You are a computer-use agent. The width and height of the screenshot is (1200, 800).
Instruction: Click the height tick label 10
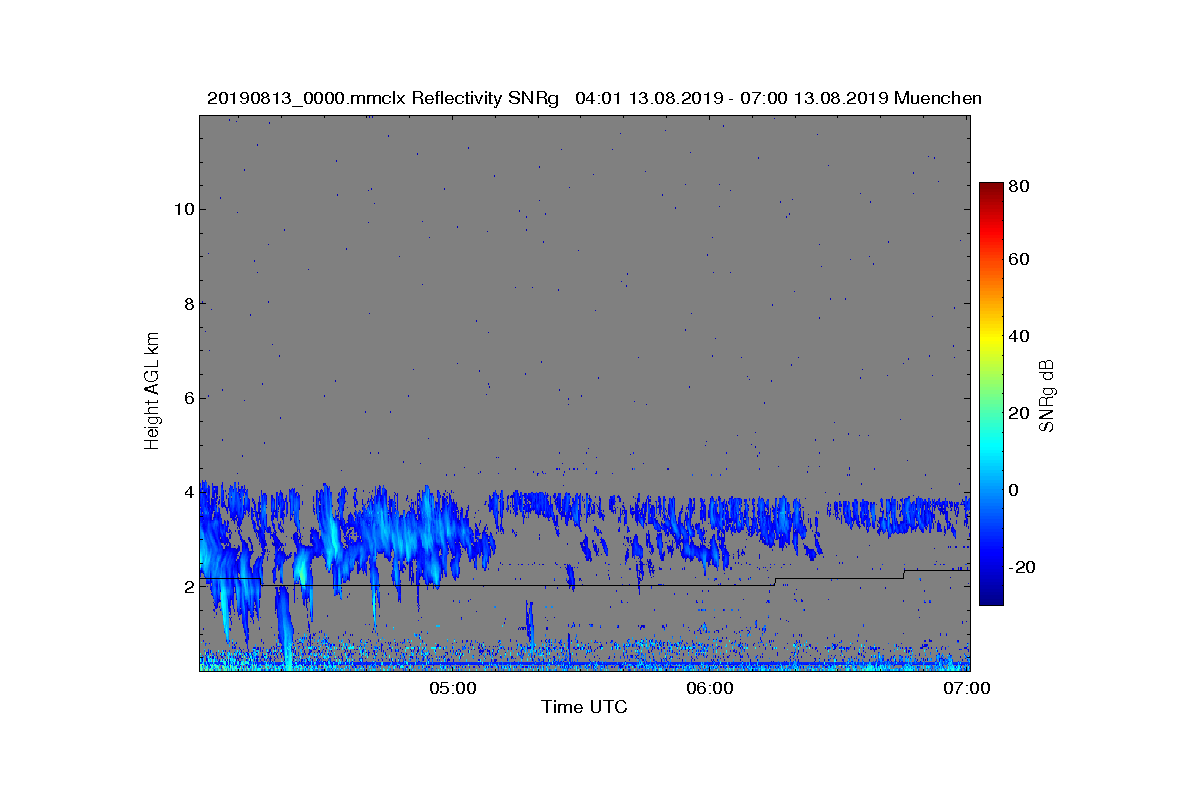182,209
